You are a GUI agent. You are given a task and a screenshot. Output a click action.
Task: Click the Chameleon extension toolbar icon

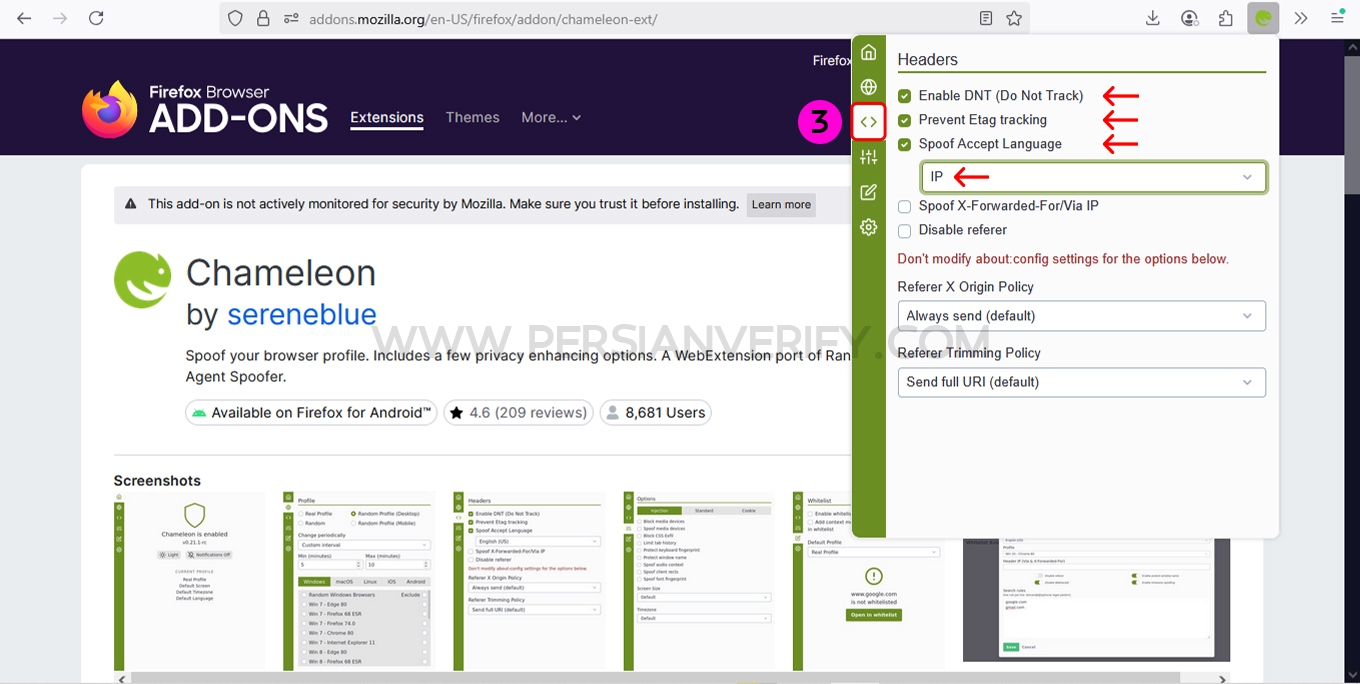tap(1263, 18)
